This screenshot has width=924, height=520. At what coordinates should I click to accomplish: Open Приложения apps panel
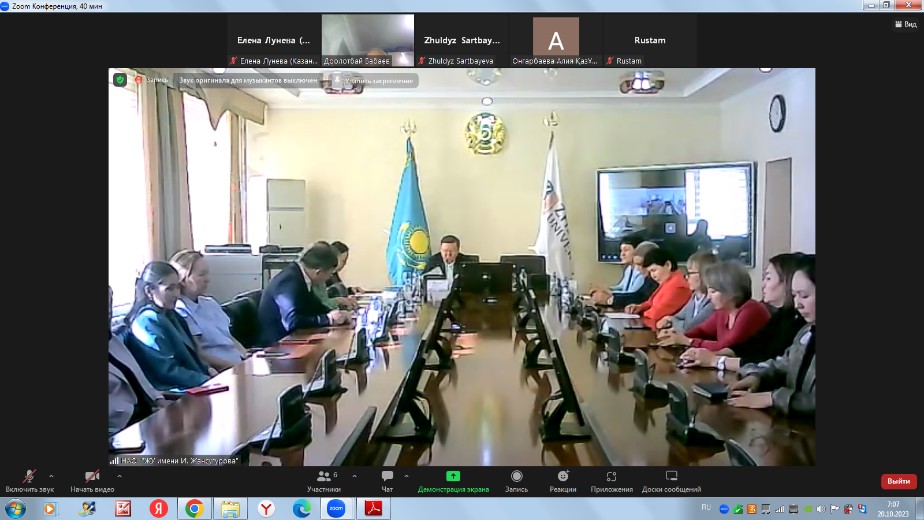click(611, 480)
